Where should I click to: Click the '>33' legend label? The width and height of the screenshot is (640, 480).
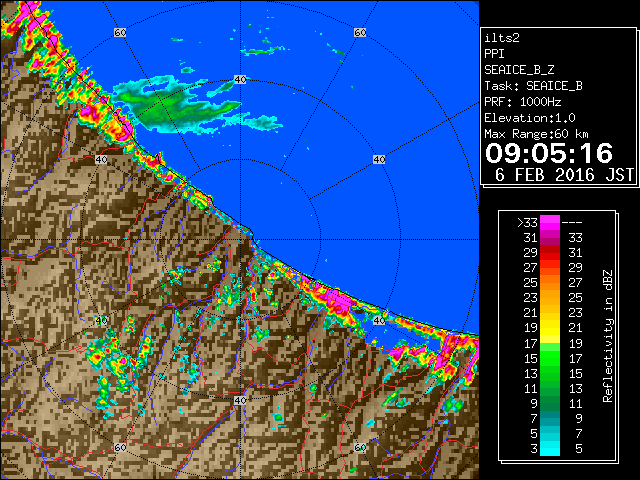(x=527, y=223)
